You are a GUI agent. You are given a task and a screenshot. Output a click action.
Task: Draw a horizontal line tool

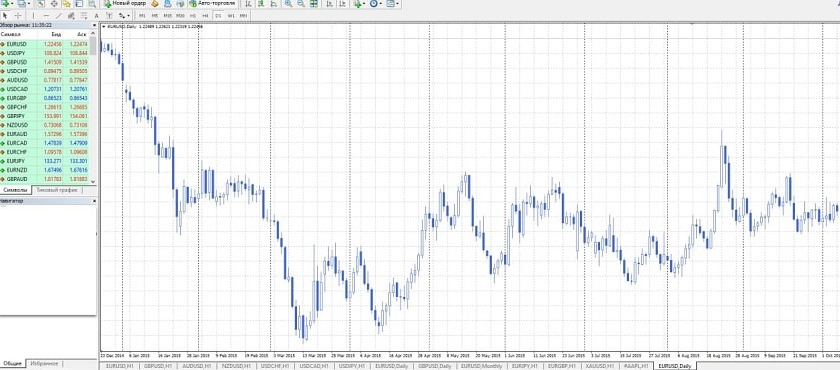[46, 16]
